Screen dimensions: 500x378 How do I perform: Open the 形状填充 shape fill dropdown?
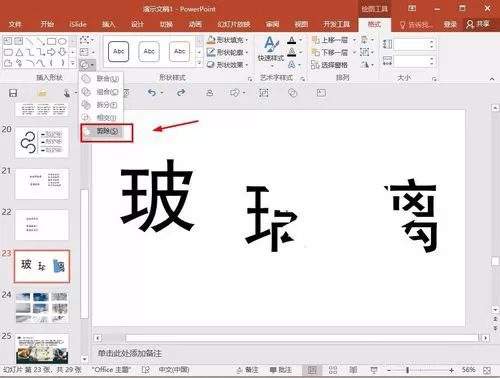228,40
